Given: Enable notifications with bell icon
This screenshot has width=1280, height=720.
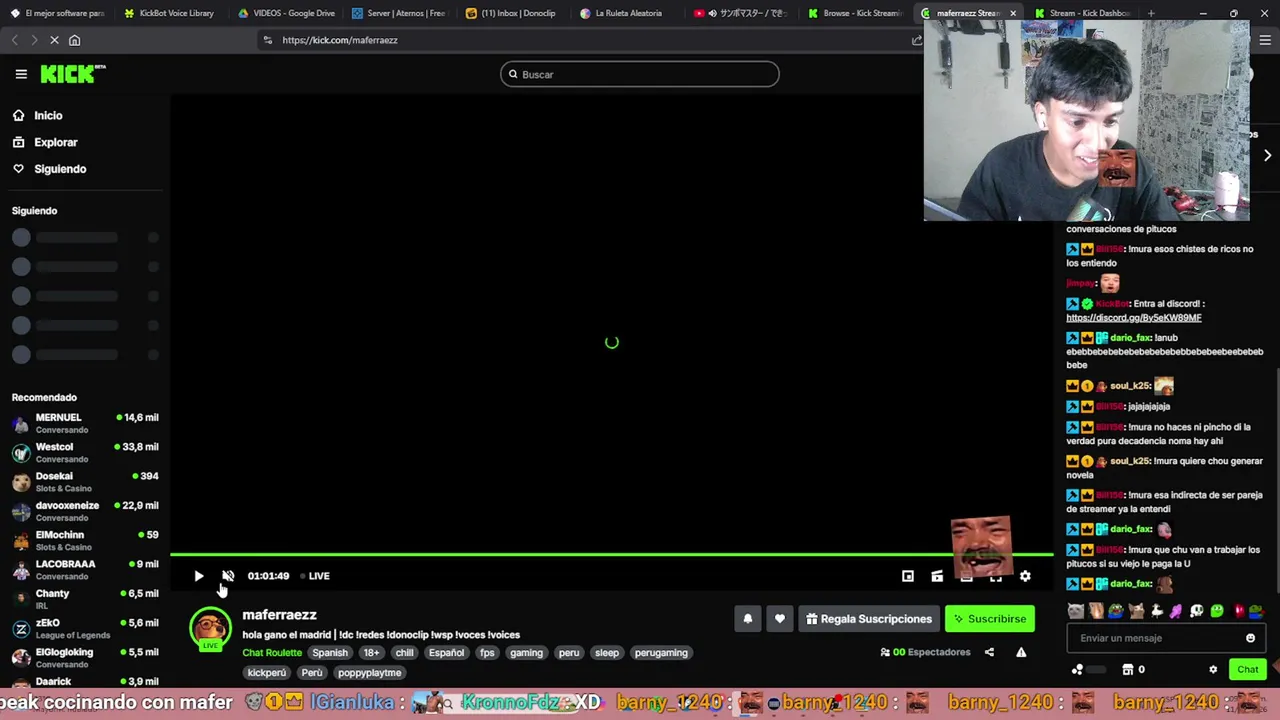Looking at the screenshot, I should click(747, 619).
